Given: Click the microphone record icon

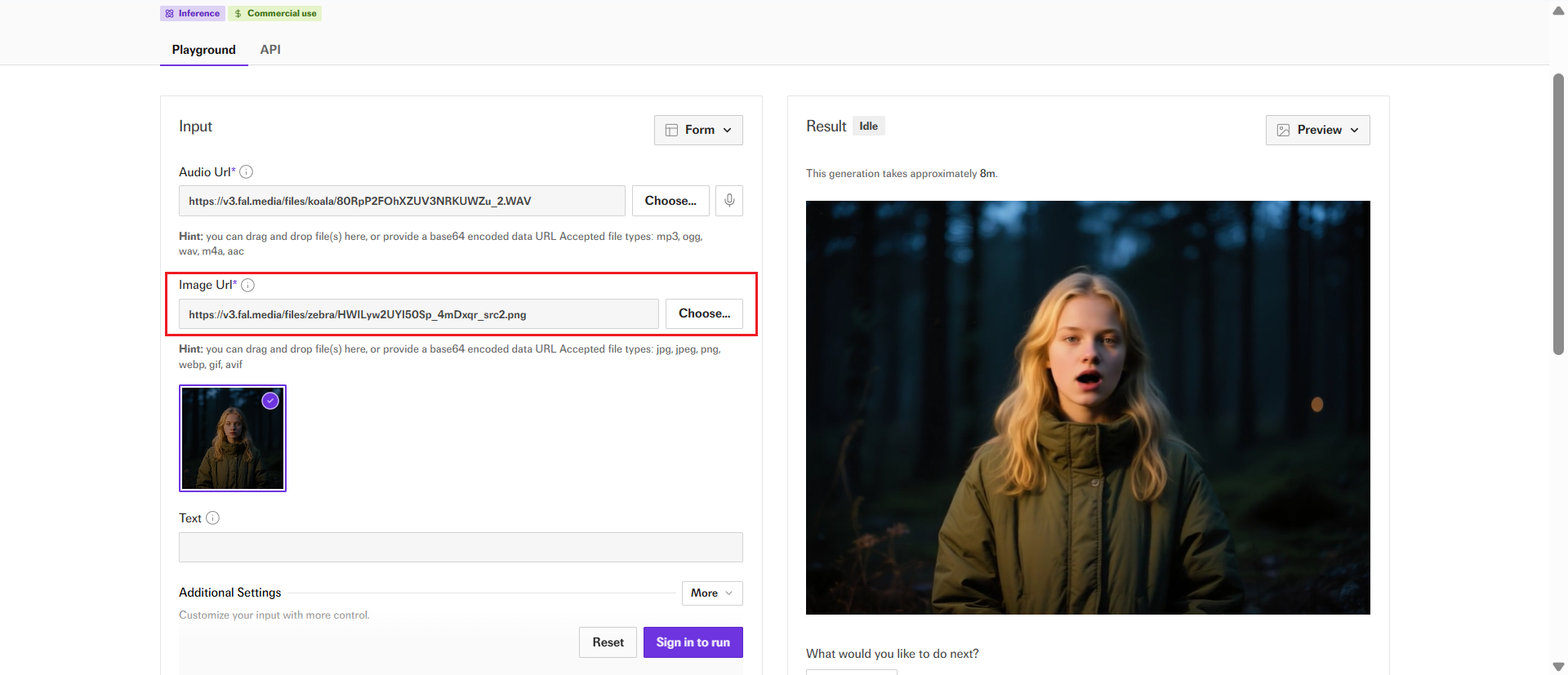Looking at the screenshot, I should 729,201.
